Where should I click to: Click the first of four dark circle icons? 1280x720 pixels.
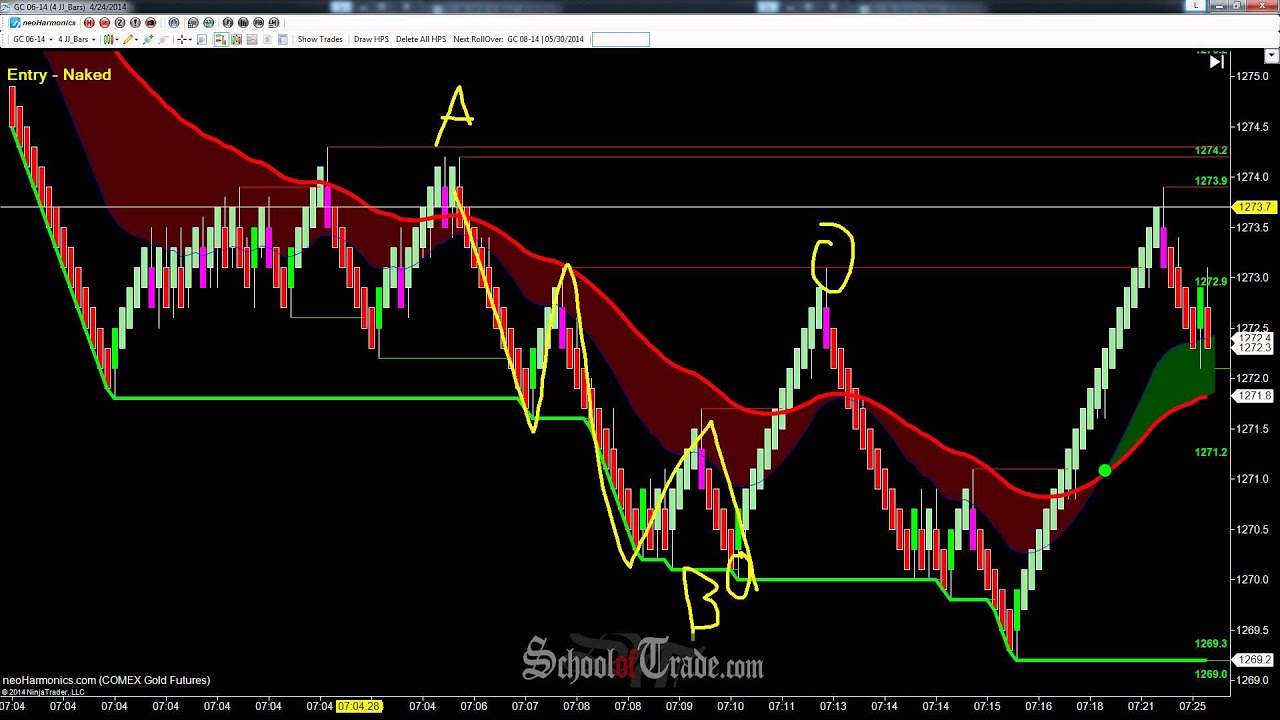[x=227, y=23]
